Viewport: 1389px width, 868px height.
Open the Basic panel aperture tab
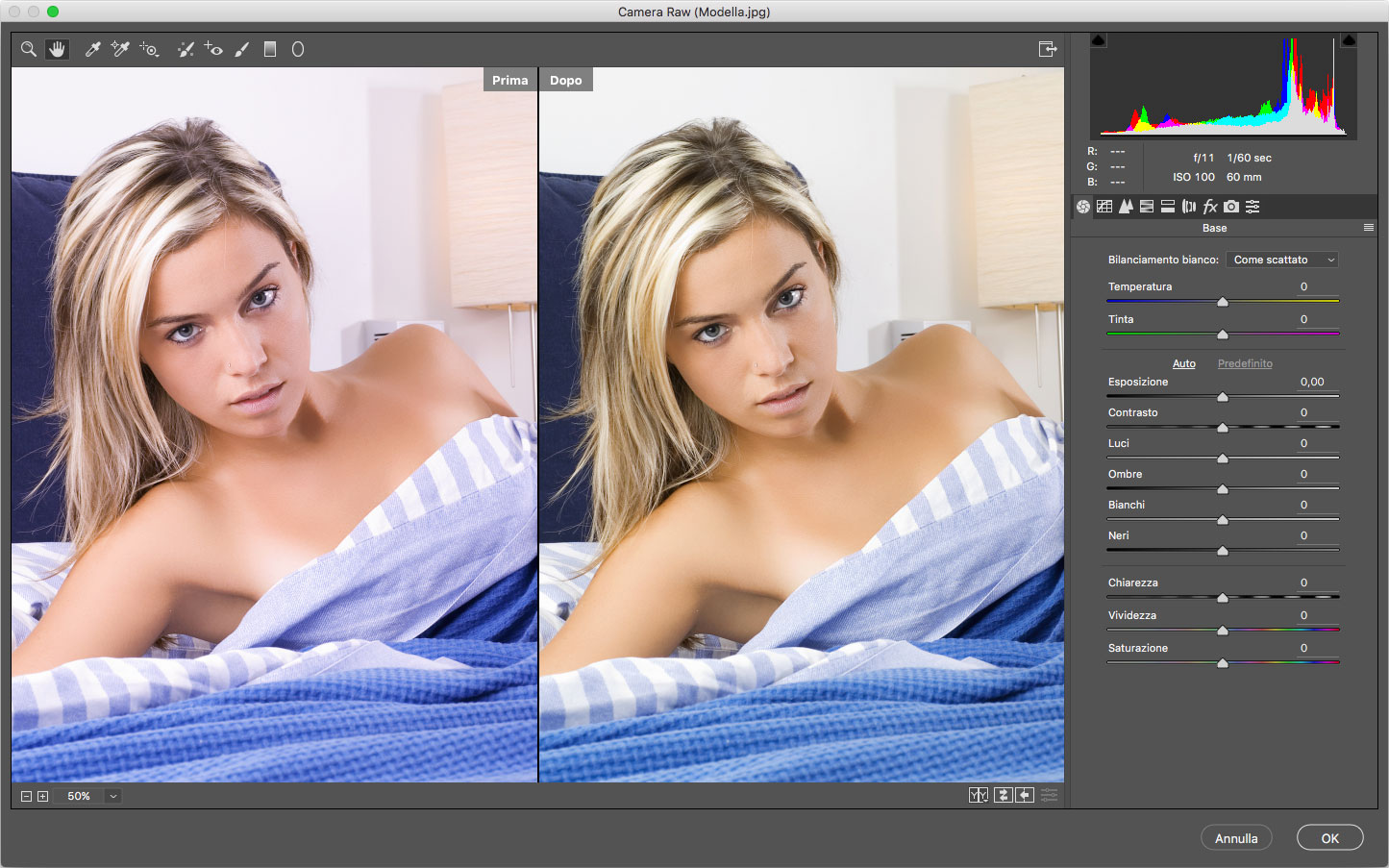1083,207
